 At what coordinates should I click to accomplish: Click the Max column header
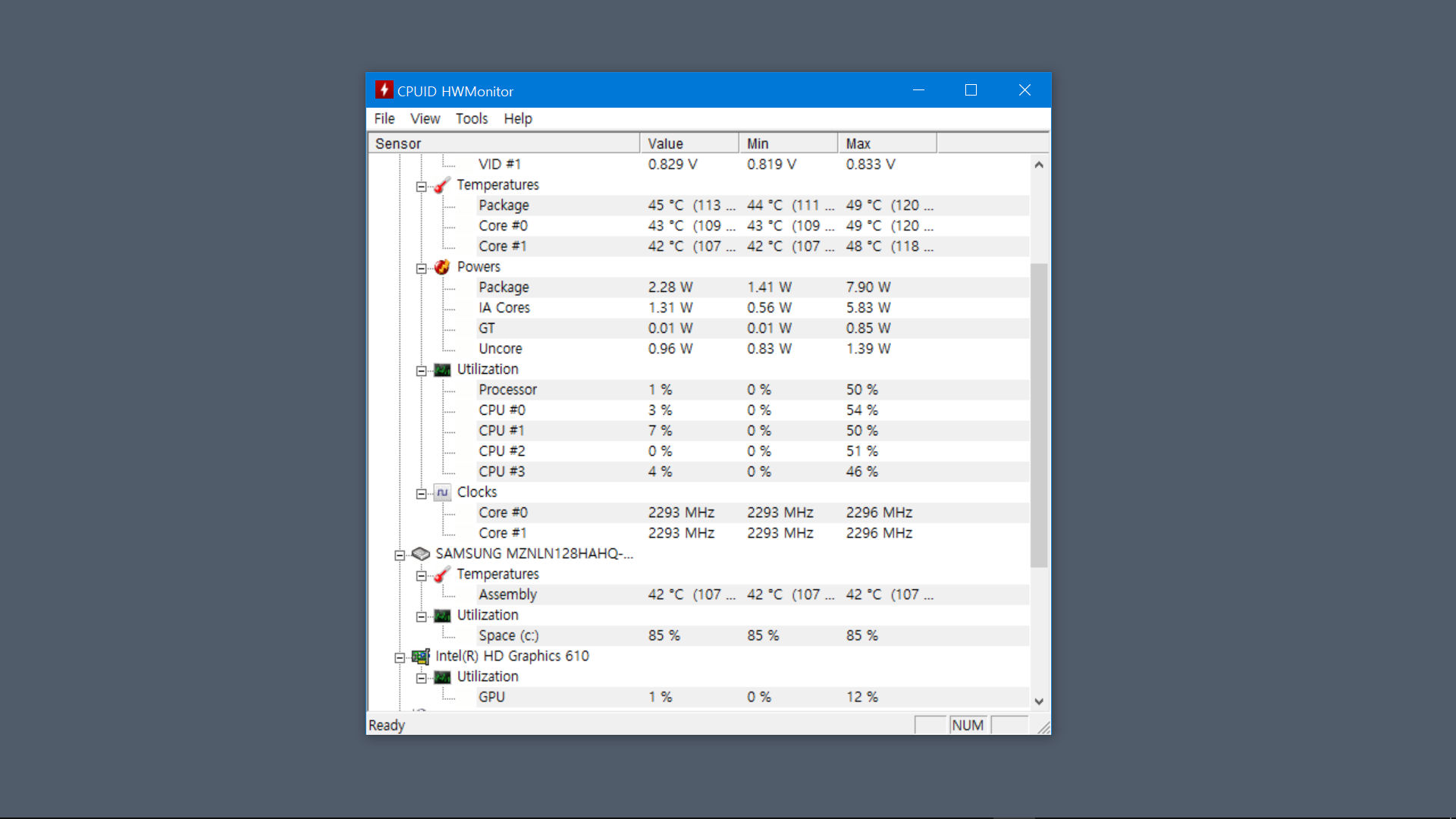pyautogui.click(x=886, y=143)
